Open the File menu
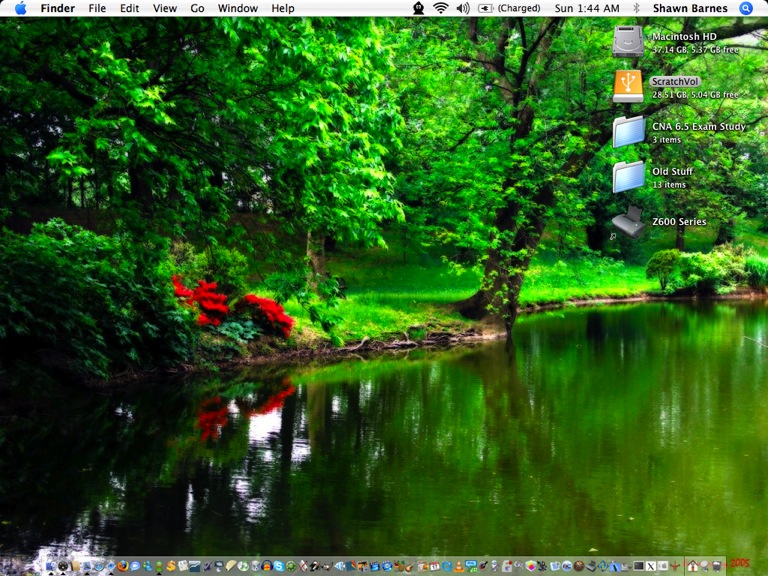This screenshot has height=576, width=768. pos(97,8)
